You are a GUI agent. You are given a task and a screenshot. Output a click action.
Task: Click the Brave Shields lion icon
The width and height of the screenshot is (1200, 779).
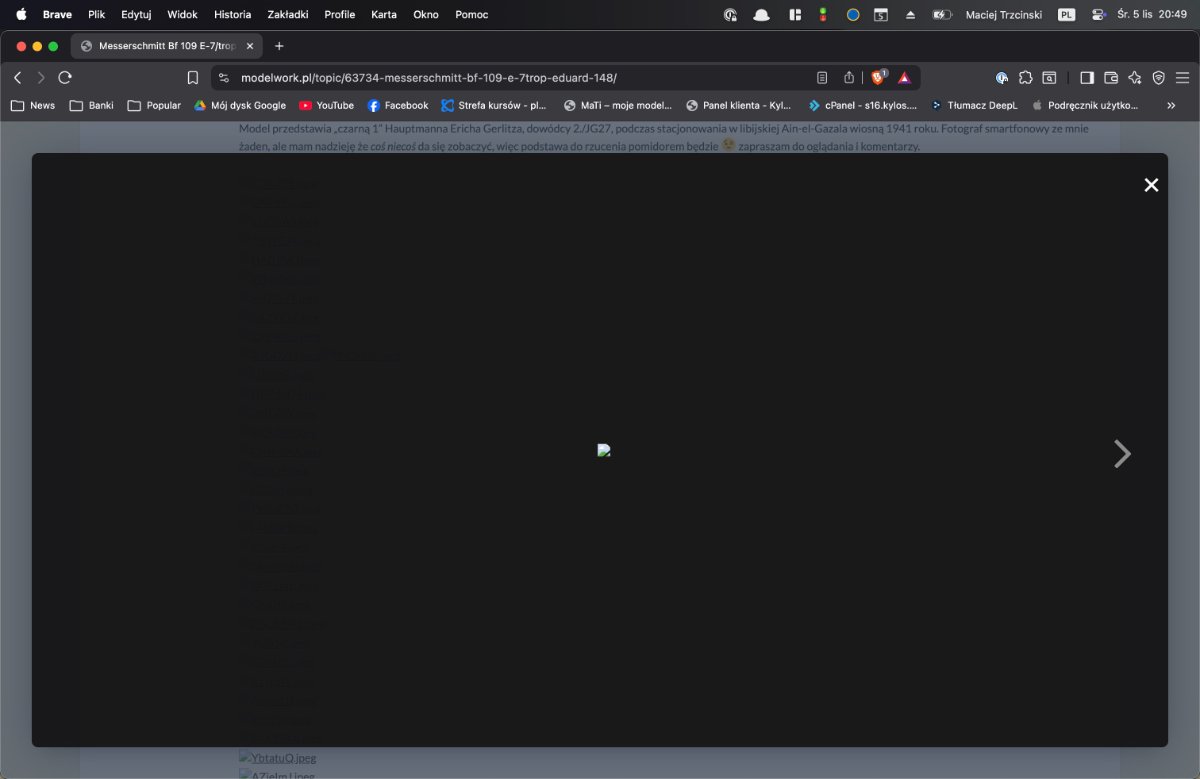878,77
